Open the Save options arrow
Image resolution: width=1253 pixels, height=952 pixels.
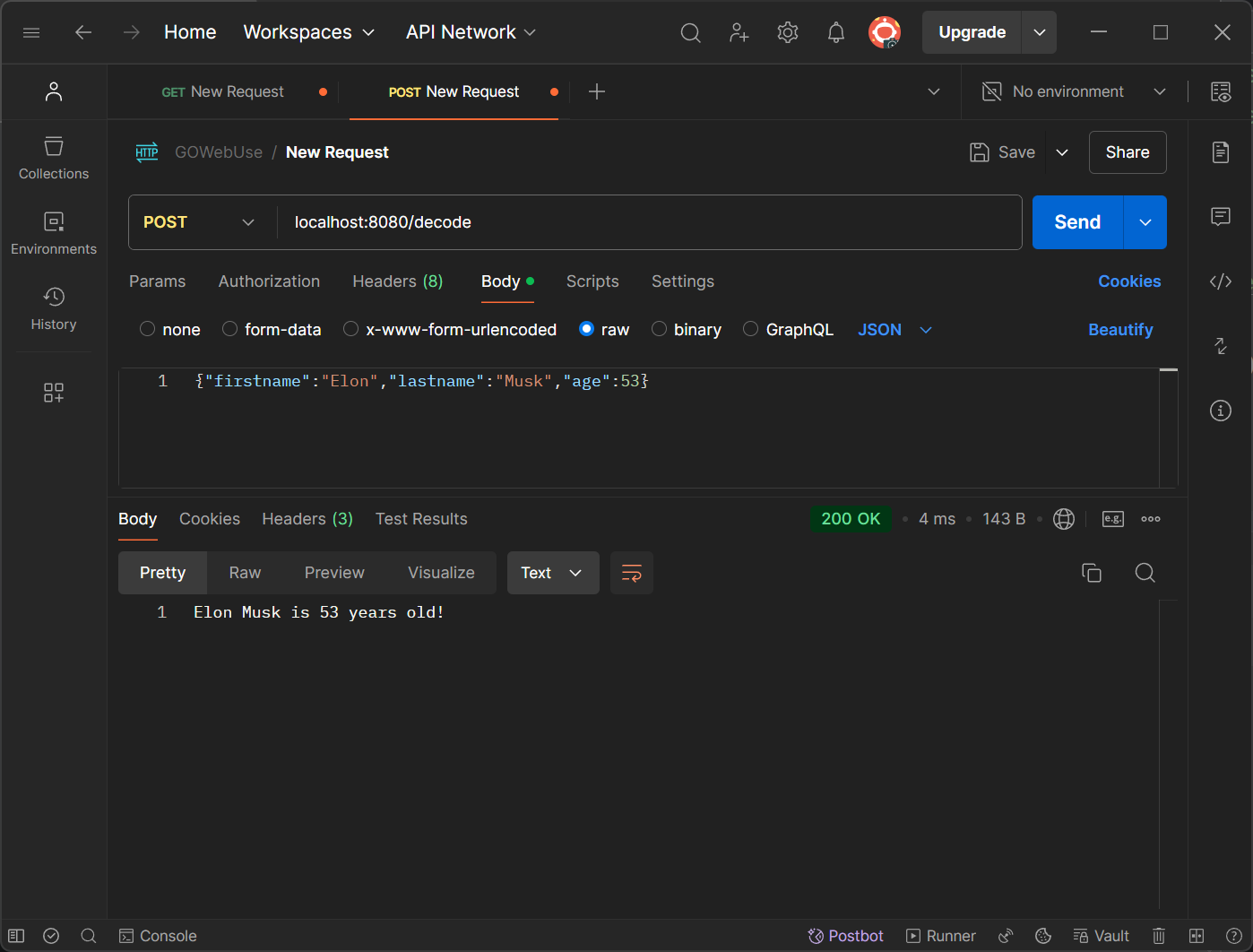pyautogui.click(x=1062, y=152)
